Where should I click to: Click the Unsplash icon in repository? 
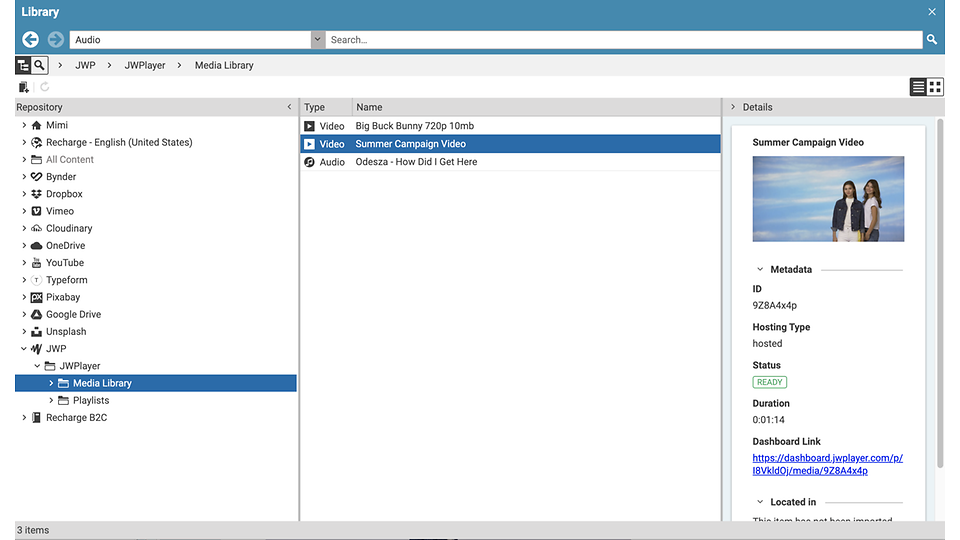(x=37, y=331)
